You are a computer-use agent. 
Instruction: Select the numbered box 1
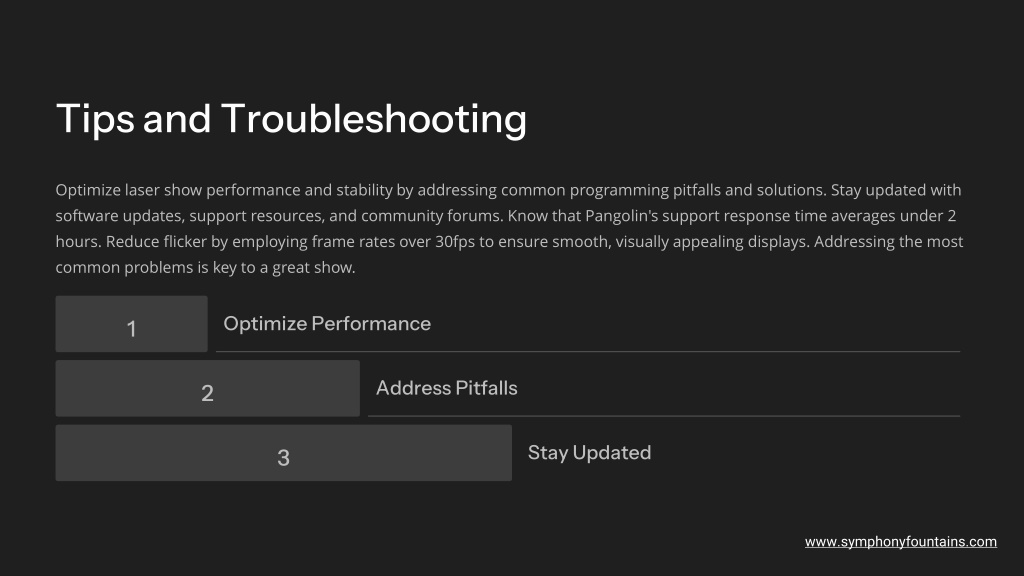pos(131,324)
